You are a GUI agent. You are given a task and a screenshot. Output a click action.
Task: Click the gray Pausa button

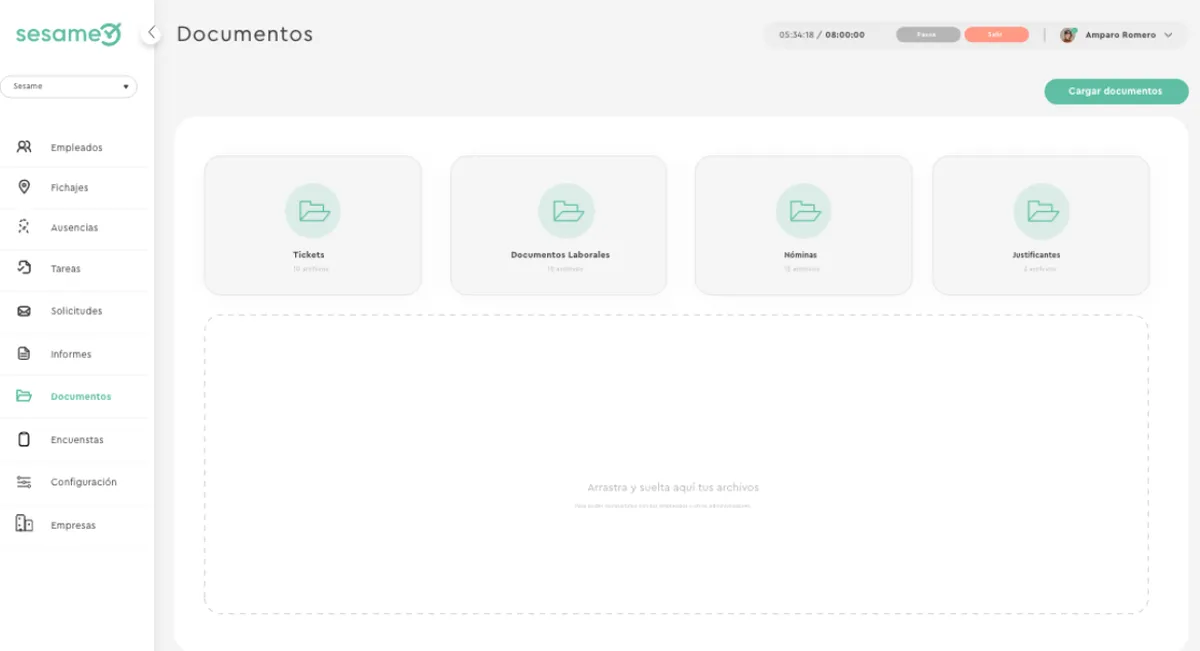[928, 34]
